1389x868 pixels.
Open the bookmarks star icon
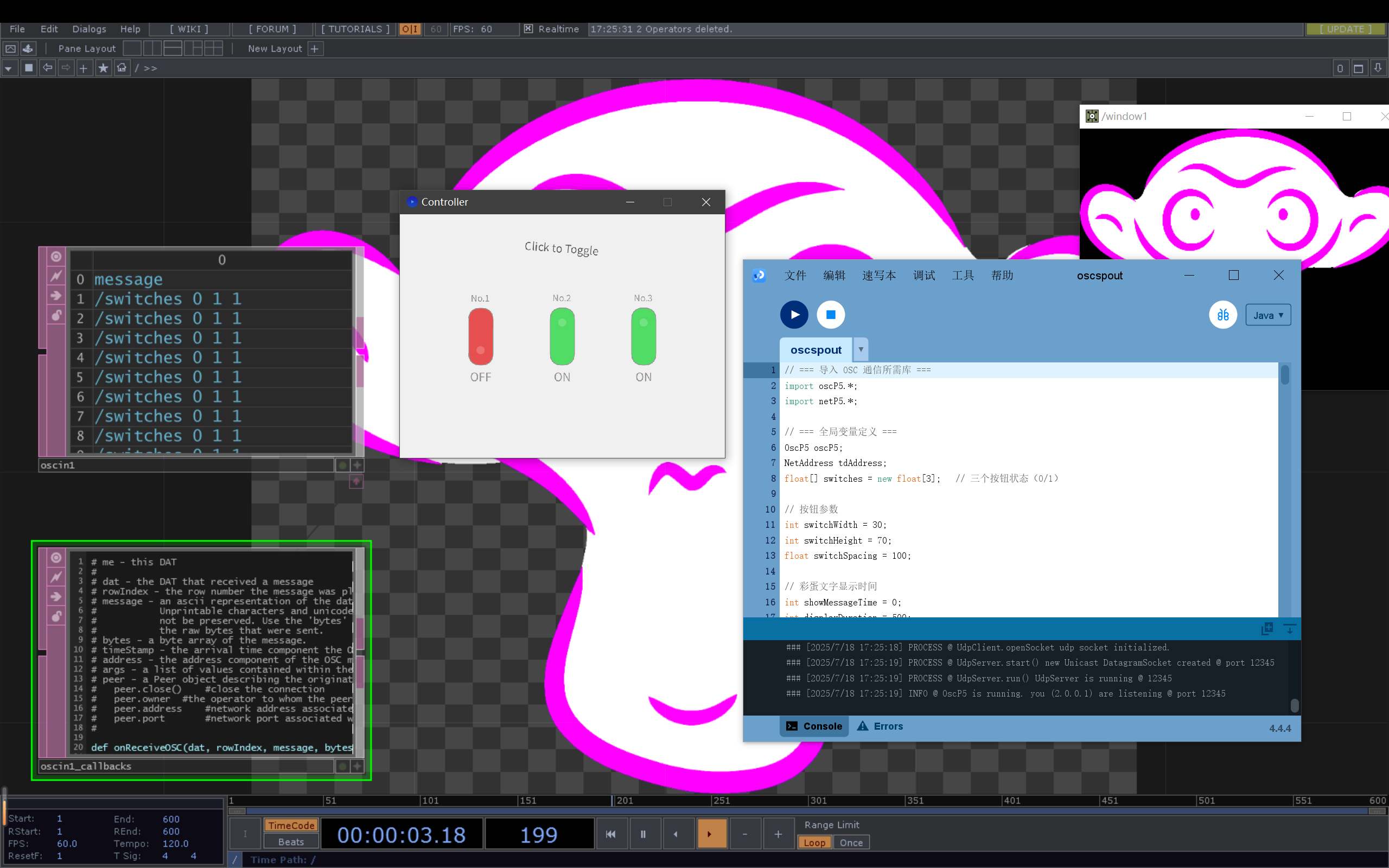tap(103, 68)
